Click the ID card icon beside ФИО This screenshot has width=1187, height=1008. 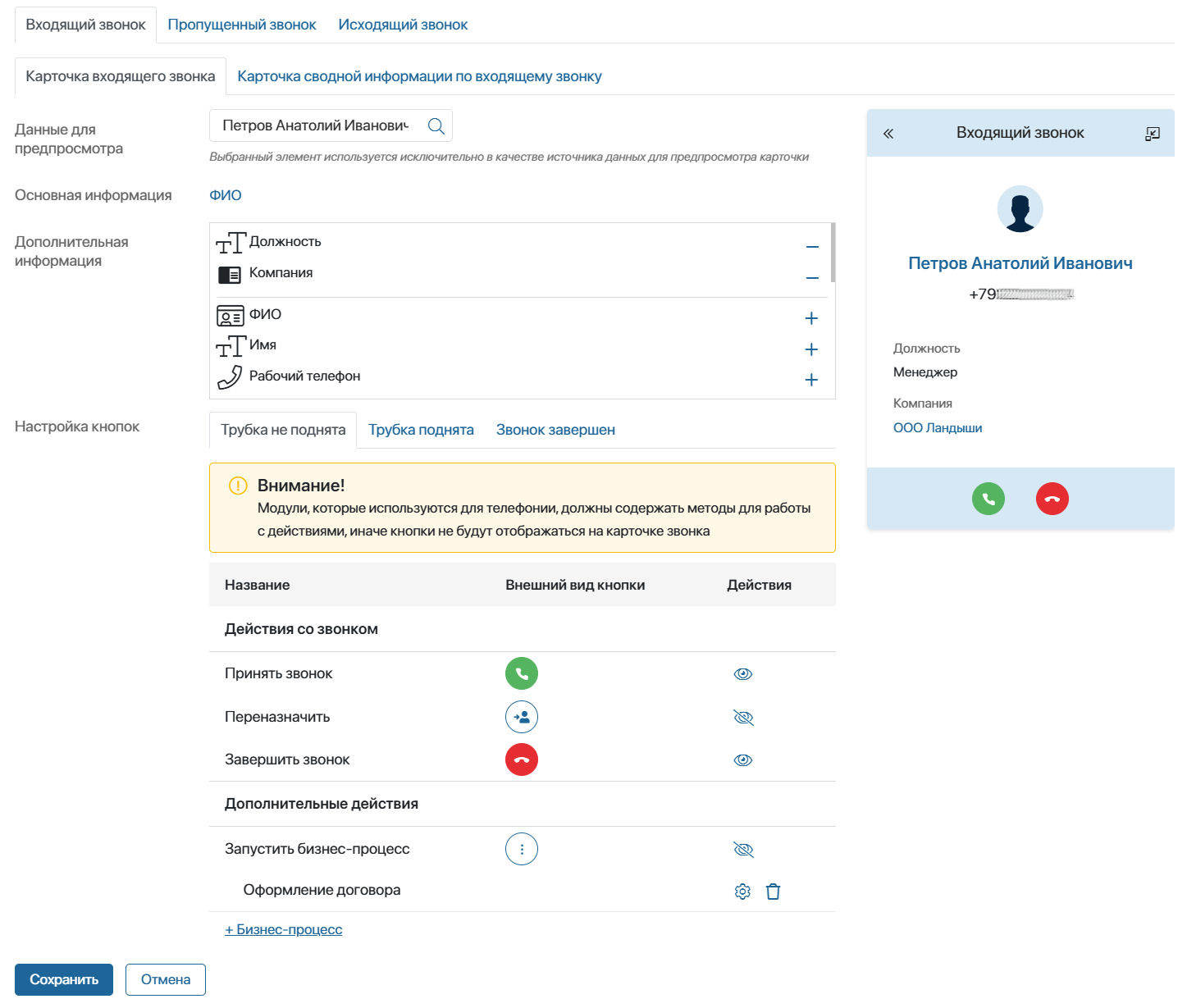tap(231, 316)
